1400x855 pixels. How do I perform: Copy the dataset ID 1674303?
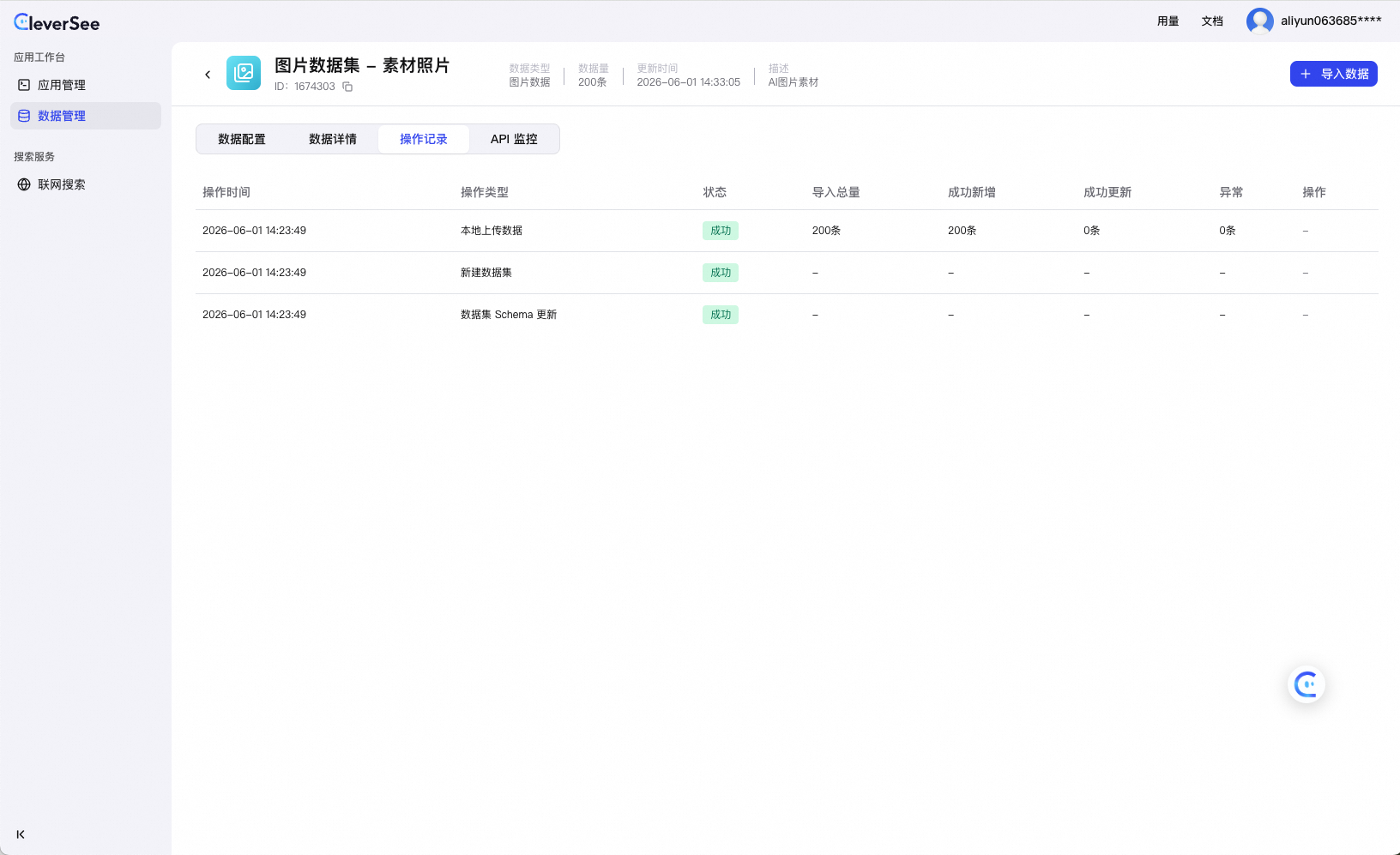(347, 87)
